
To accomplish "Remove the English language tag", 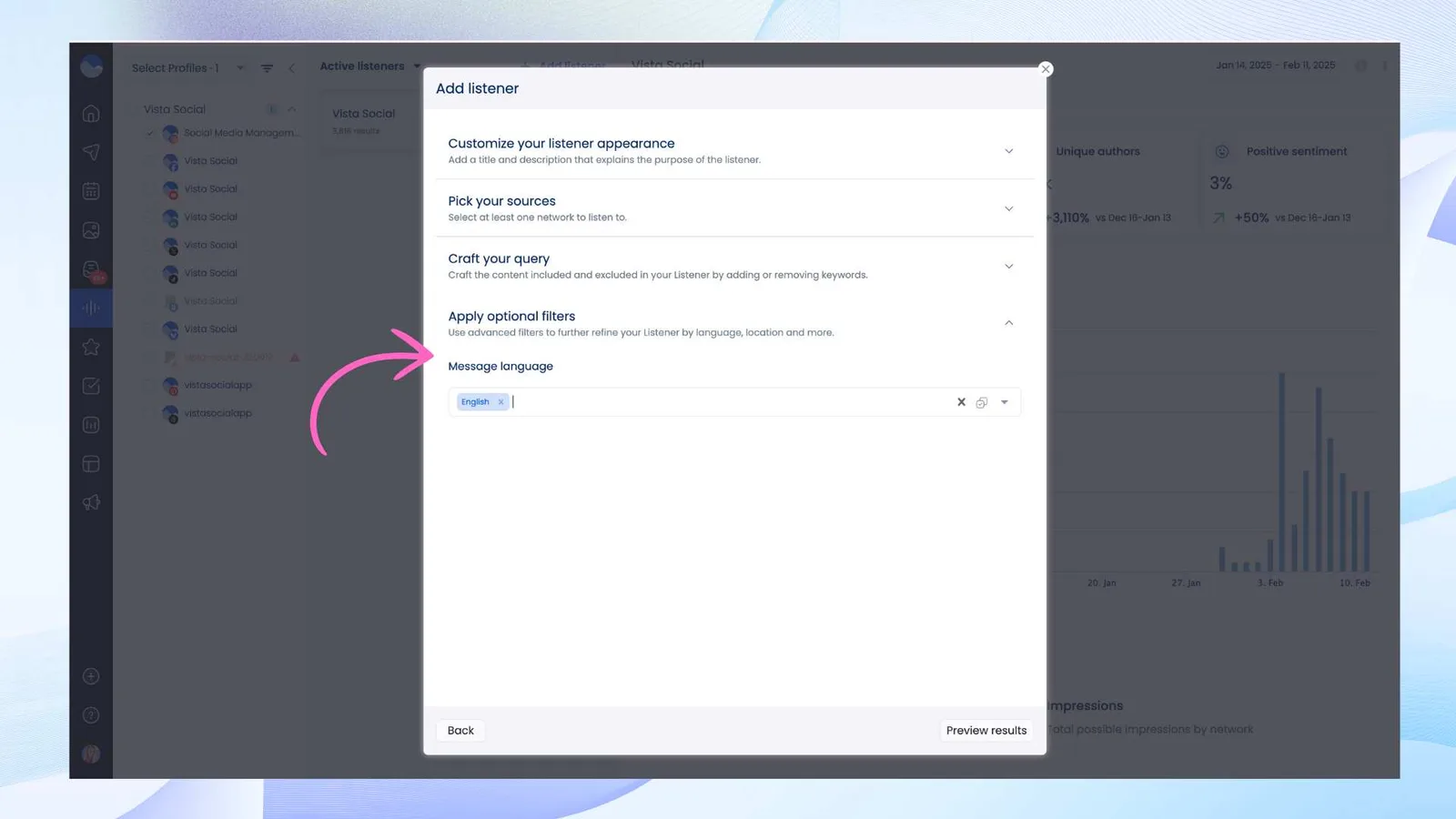I will click(500, 402).
